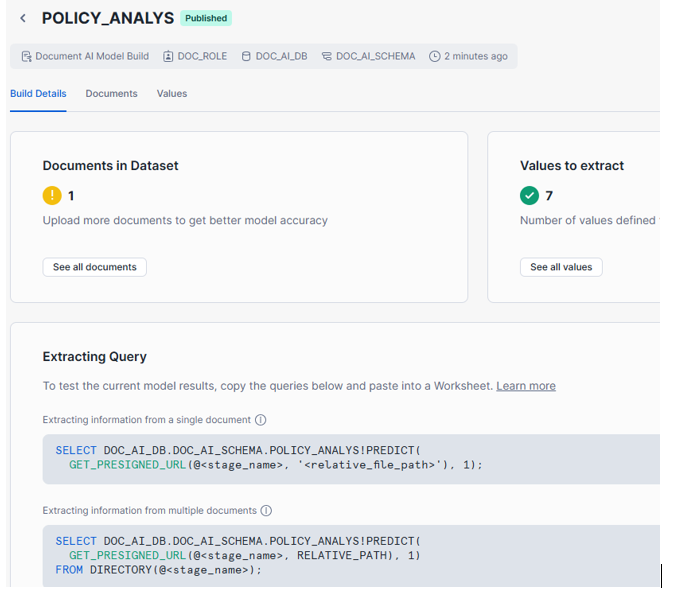The height and width of the screenshot is (595, 681).
Task: Click the yellow warning icon in Documents in Dataset
Action: tap(52, 196)
